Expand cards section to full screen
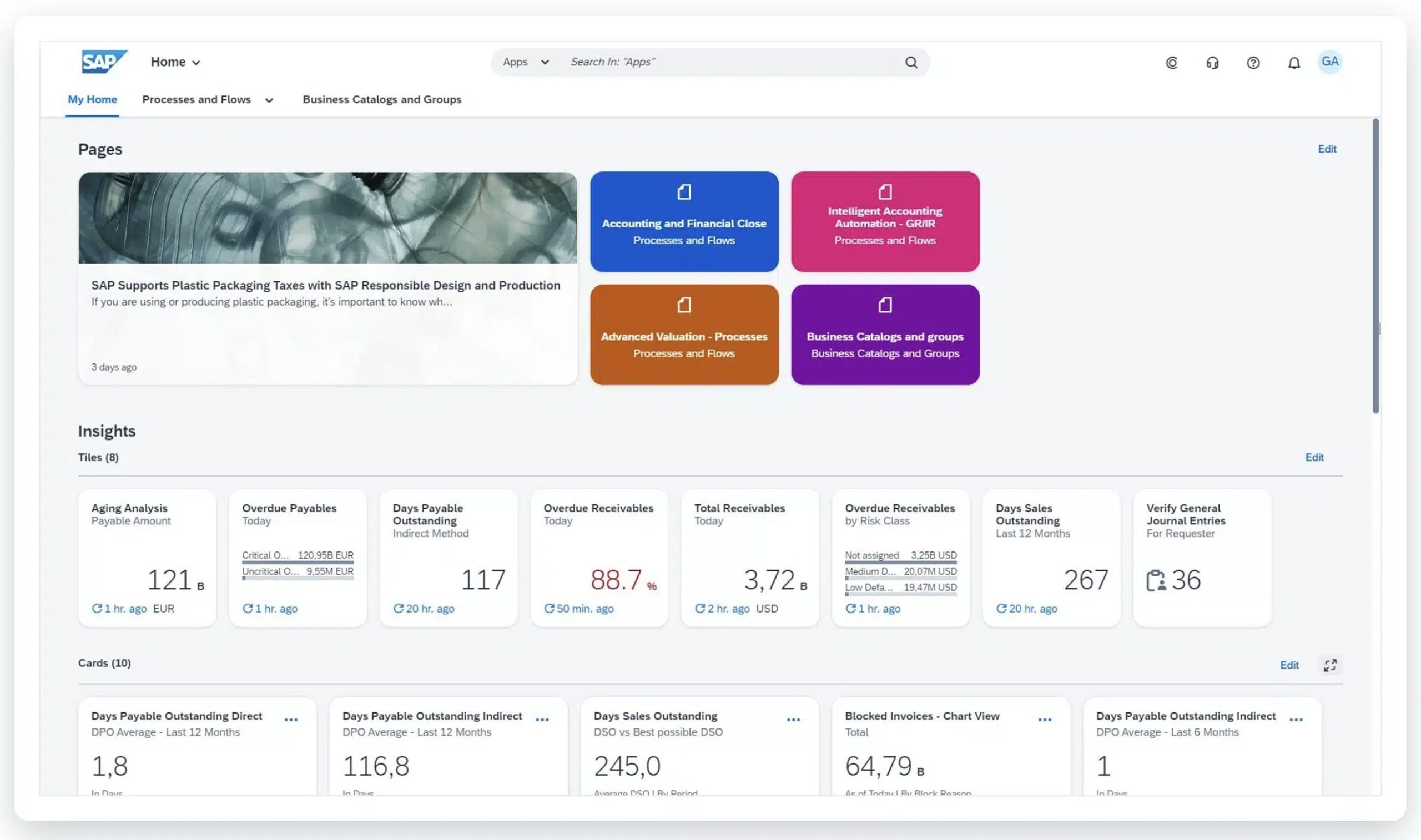The image size is (1421, 840). (1330, 665)
